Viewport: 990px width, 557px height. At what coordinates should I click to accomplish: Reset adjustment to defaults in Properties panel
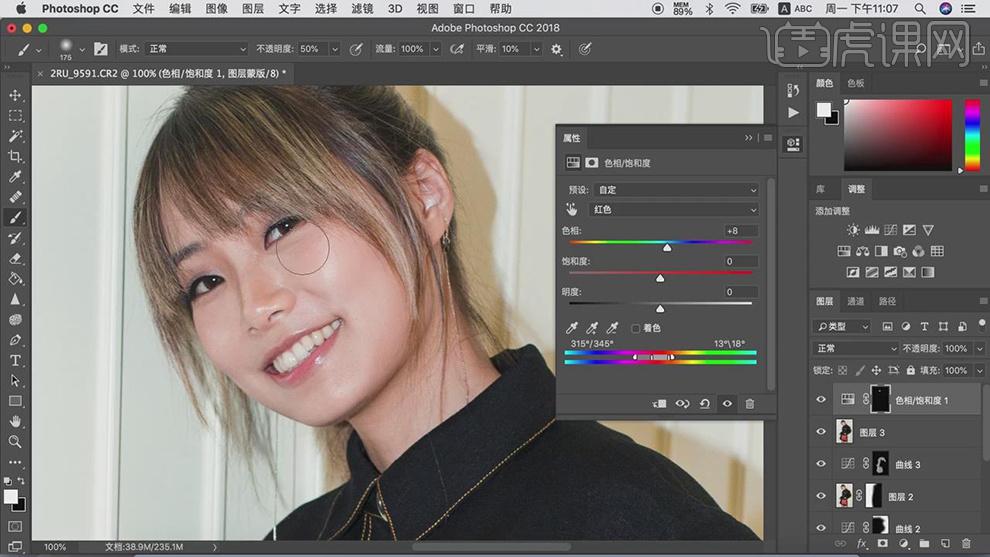point(705,404)
